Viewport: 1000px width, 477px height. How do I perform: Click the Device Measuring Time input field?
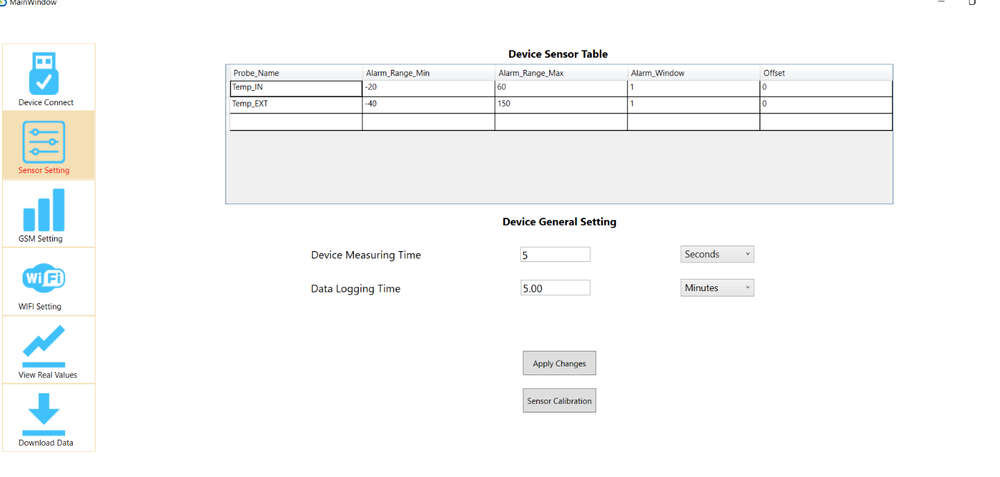pos(555,255)
